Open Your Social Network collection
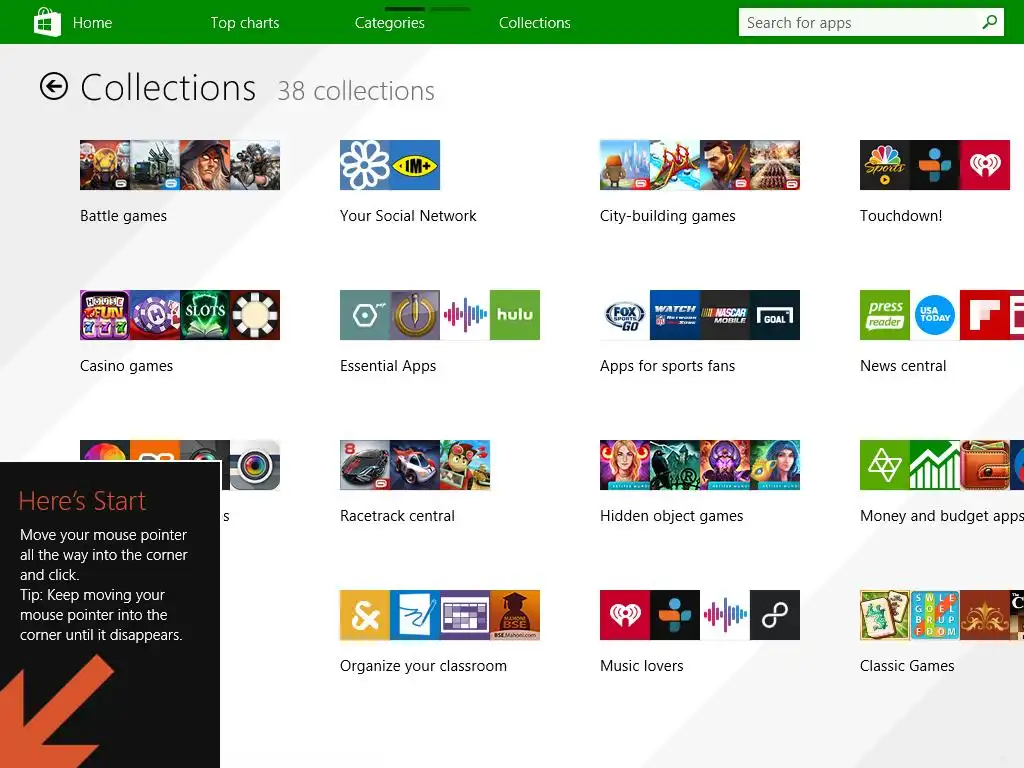1024x768 pixels. 408,216
